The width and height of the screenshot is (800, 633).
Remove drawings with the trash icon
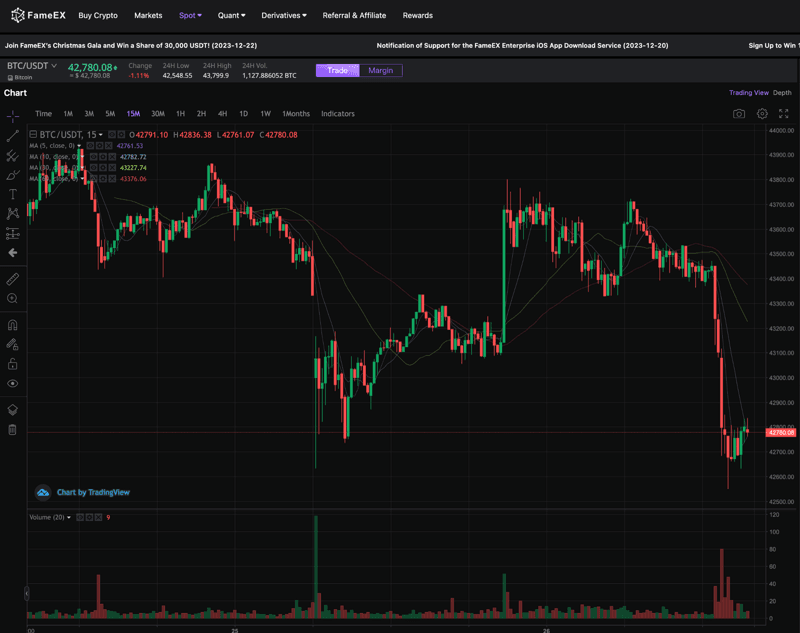[13, 429]
